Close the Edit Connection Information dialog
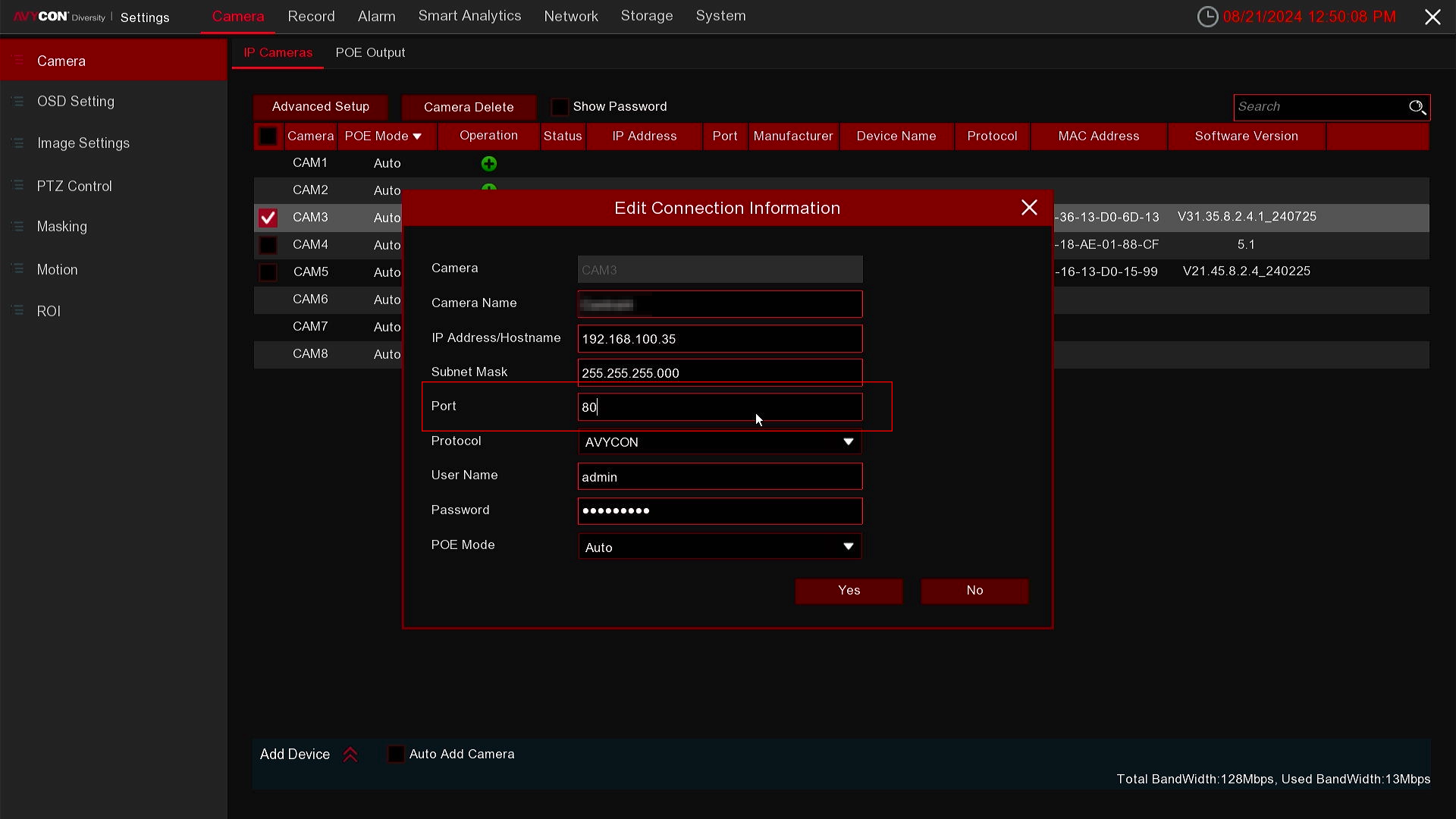The width and height of the screenshot is (1456, 819). [x=1029, y=208]
